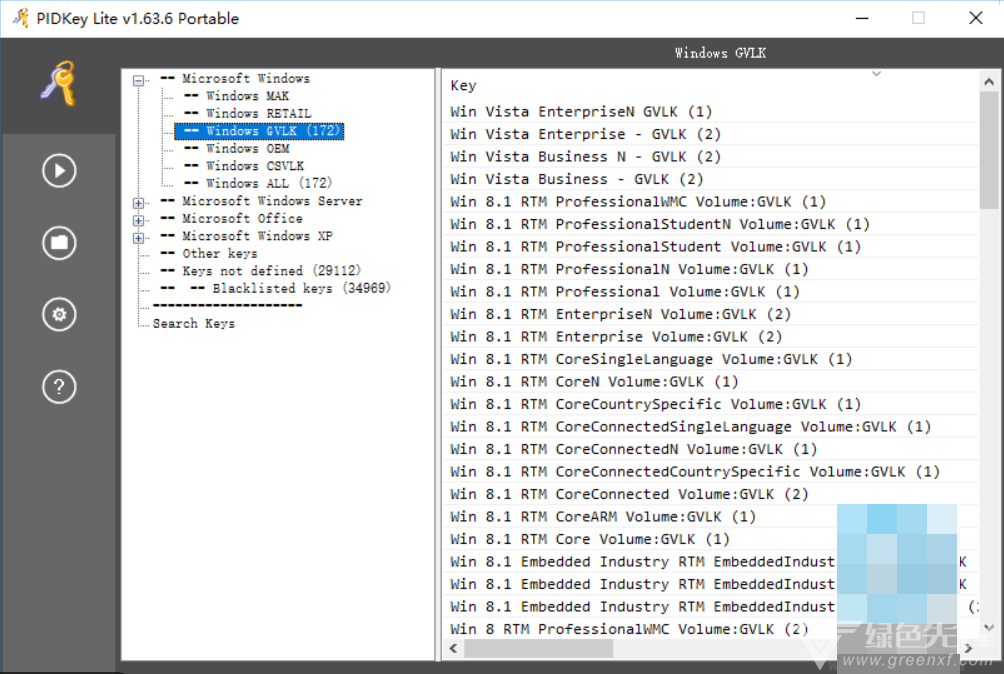The width and height of the screenshot is (1004, 674).
Task: Select Win 8.1 RTM CoreN row
Action: [711, 381]
